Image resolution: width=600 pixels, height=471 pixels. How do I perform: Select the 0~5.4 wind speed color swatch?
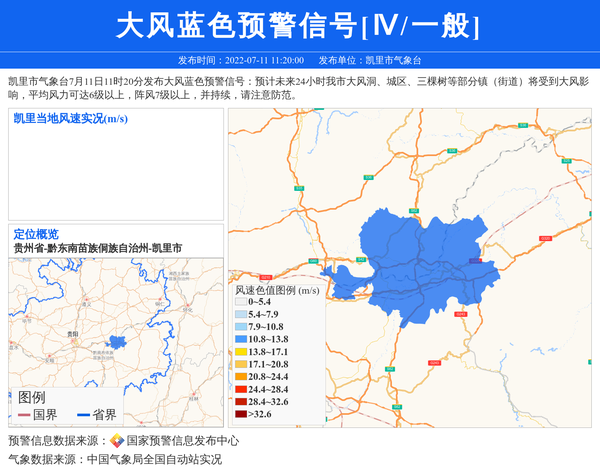pyautogui.click(x=240, y=302)
